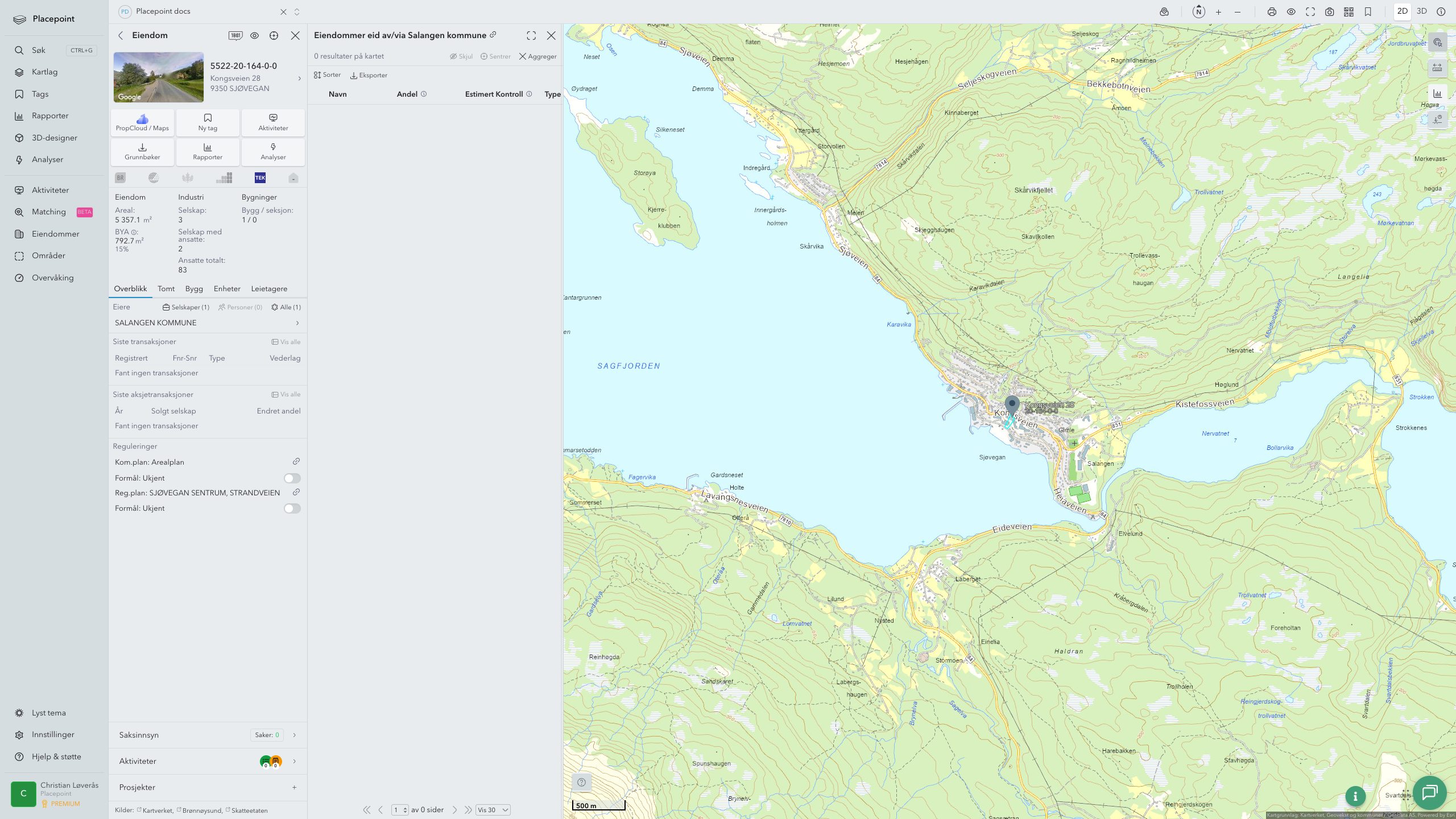Switch to the Tomt tab
The image size is (1456, 819).
click(166, 289)
